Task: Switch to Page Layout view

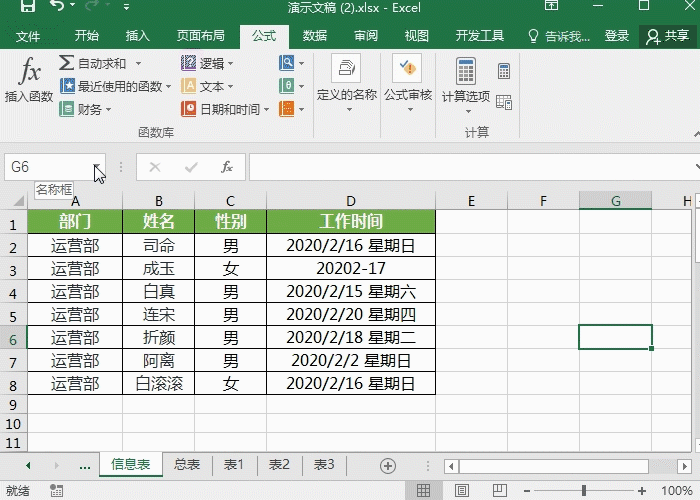Action: click(x=462, y=491)
